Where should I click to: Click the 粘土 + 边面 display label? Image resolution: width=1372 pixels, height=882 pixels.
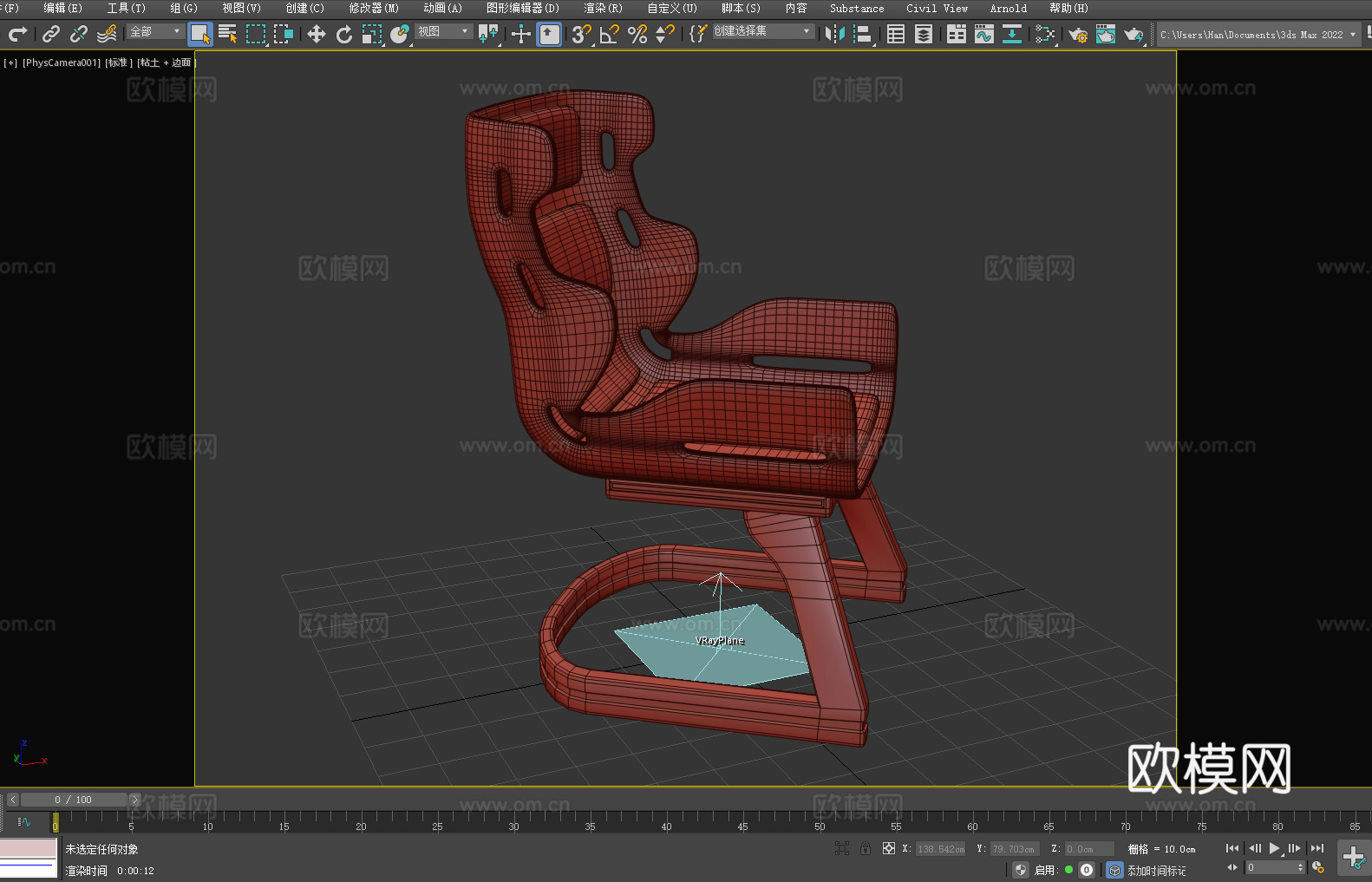coord(167,62)
